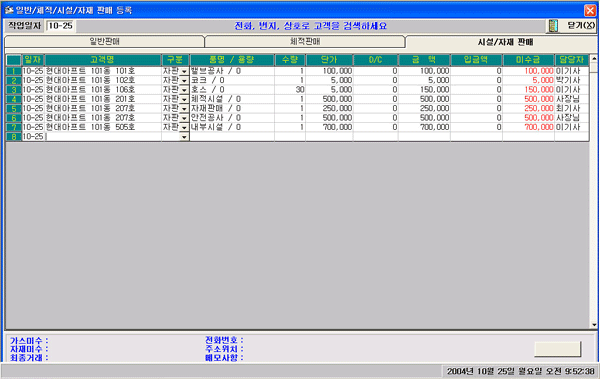Screen dimensions: 600x379
Task: Click customer cell 현대아파트 101동 106호
Action: [x=103, y=90]
